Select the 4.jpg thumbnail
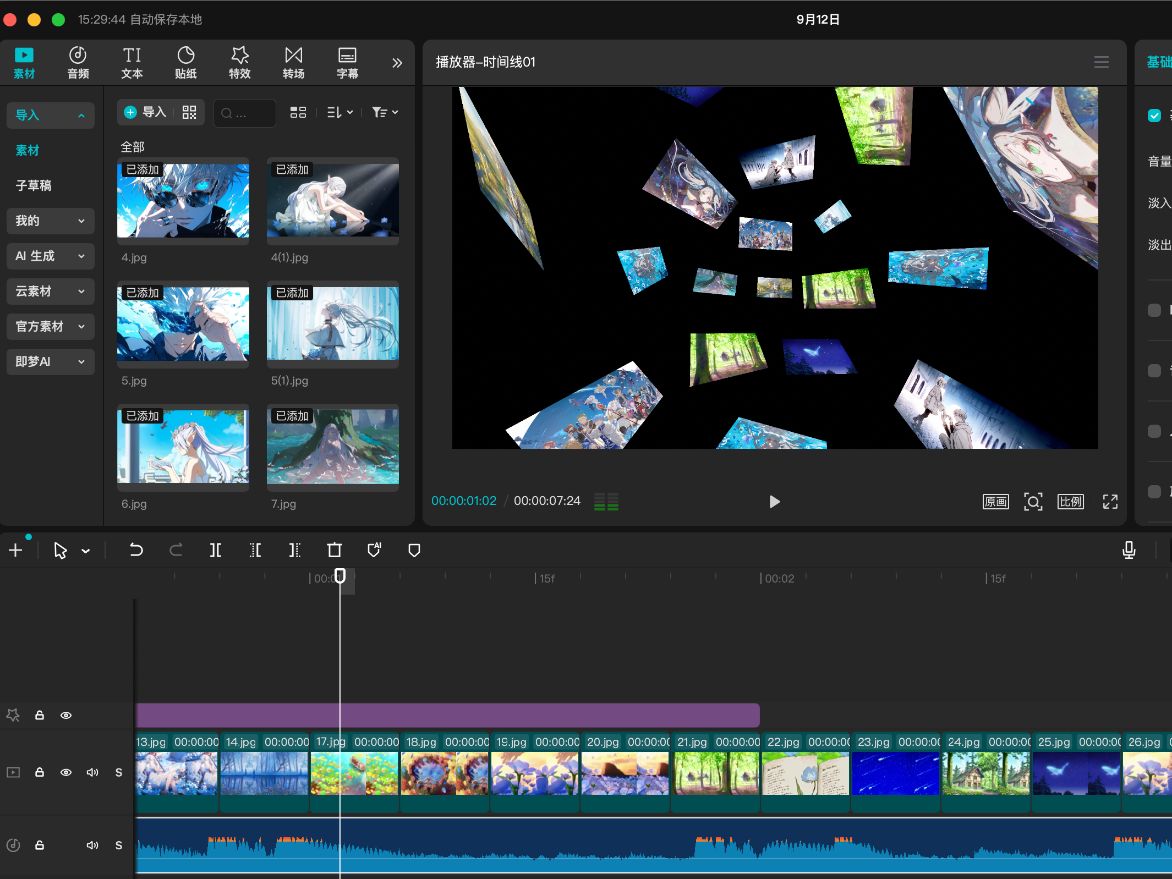 pyautogui.click(x=183, y=201)
